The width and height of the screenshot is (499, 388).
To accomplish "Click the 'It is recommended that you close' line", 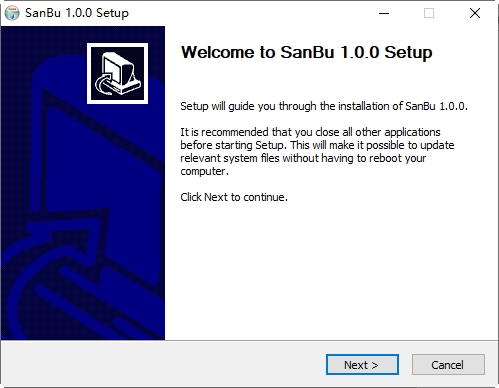I will coord(310,132).
